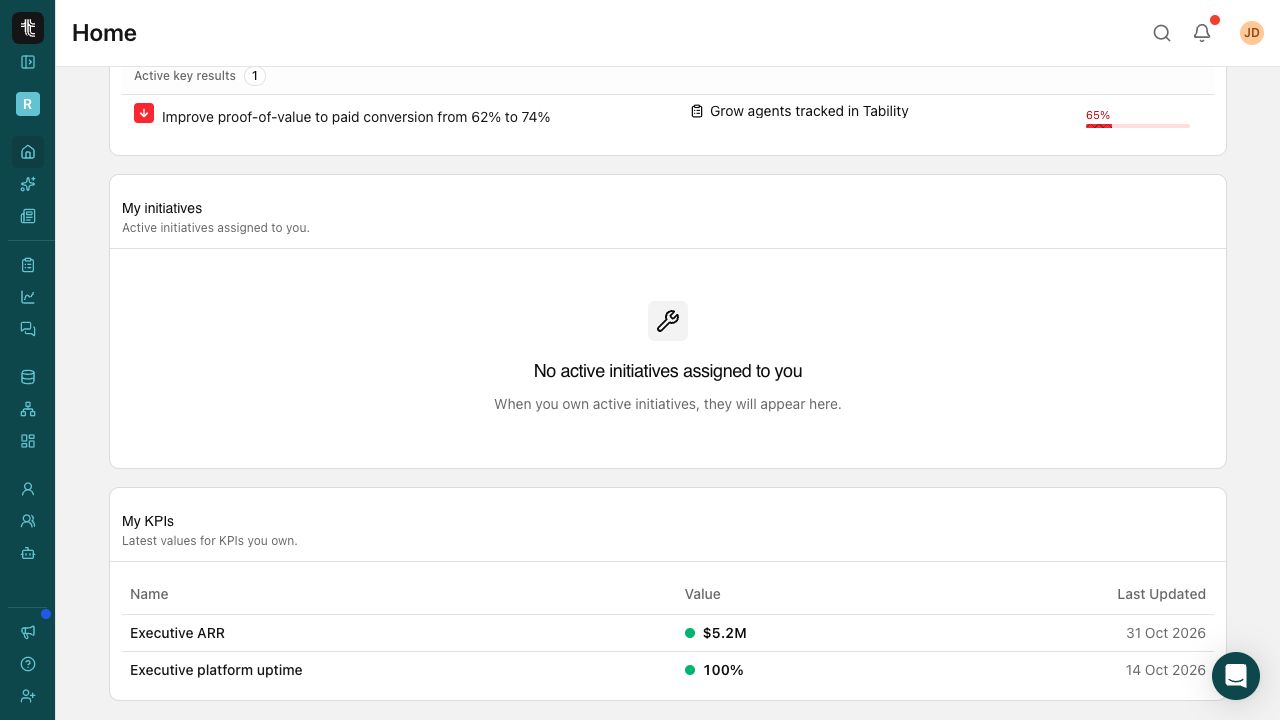Open the robot agents sidebar icon

(x=28, y=553)
